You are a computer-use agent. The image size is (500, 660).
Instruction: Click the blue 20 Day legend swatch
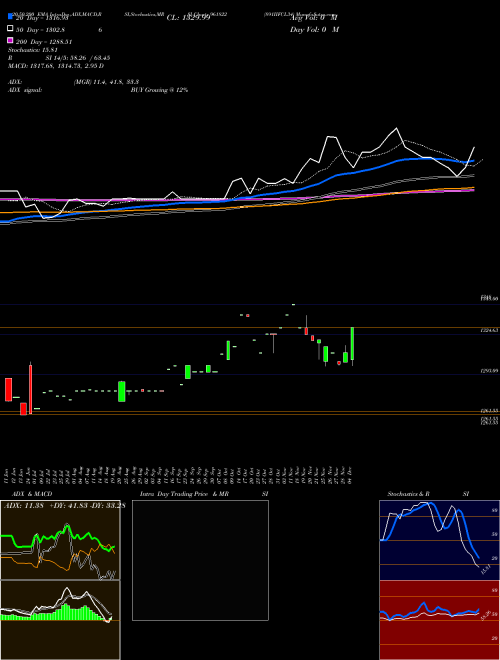pyautogui.click(x=10, y=17)
